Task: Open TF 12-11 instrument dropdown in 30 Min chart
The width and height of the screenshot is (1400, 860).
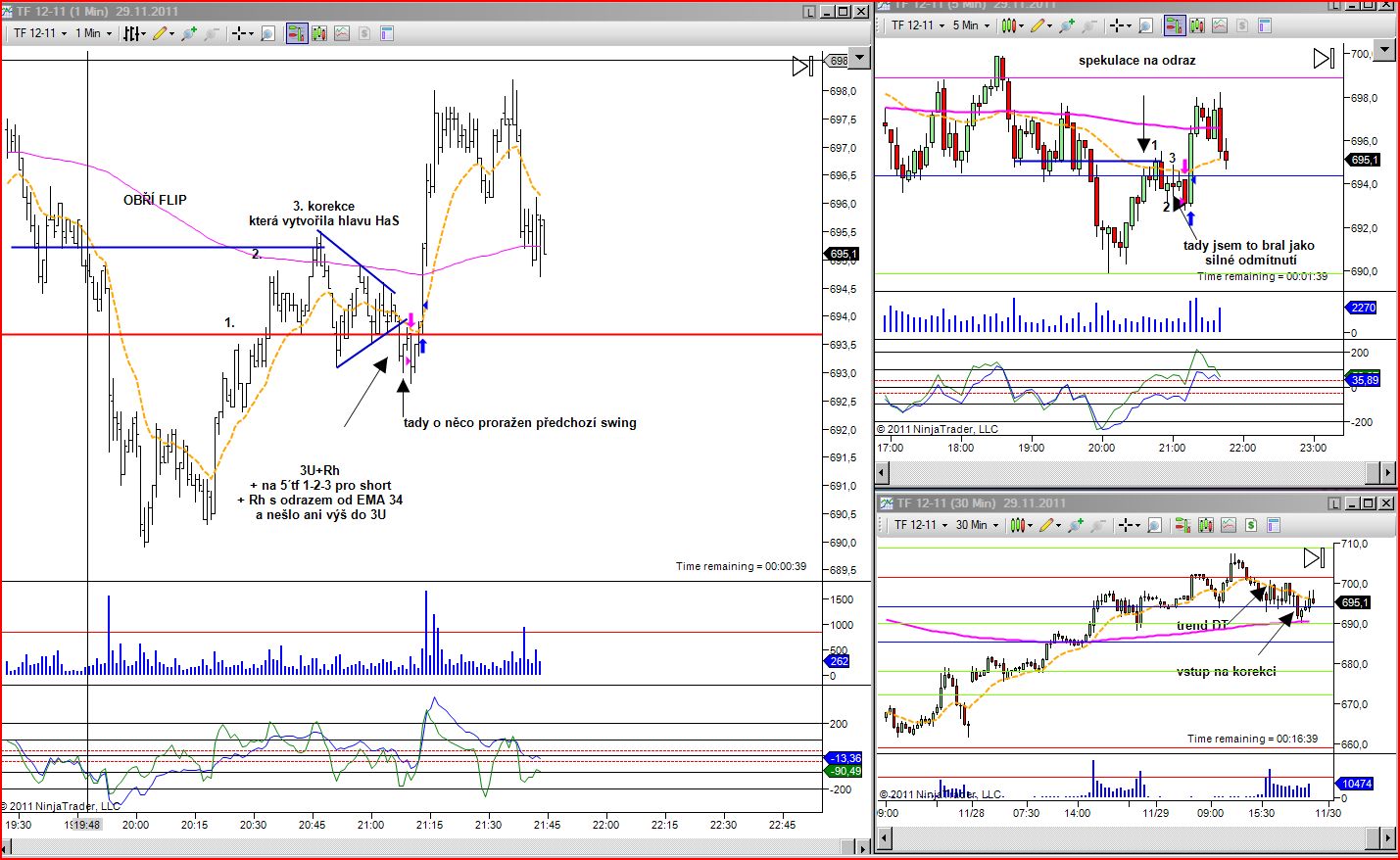Action: [x=922, y=525]
